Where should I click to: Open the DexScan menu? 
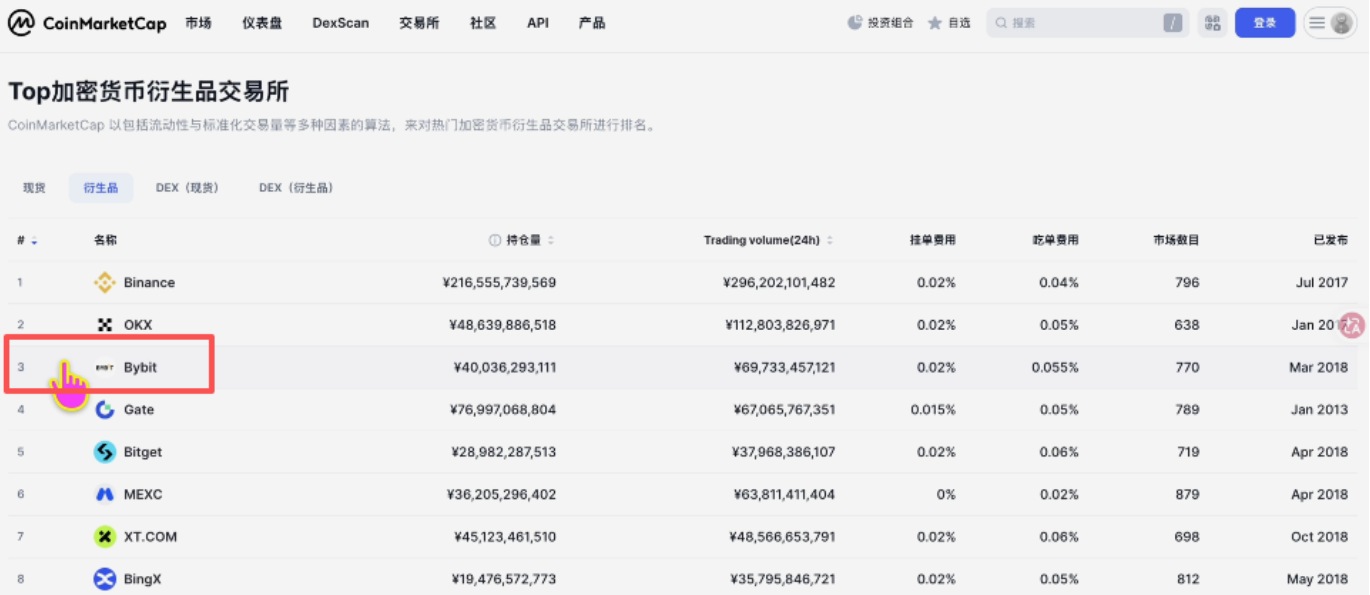coord(340,23)
